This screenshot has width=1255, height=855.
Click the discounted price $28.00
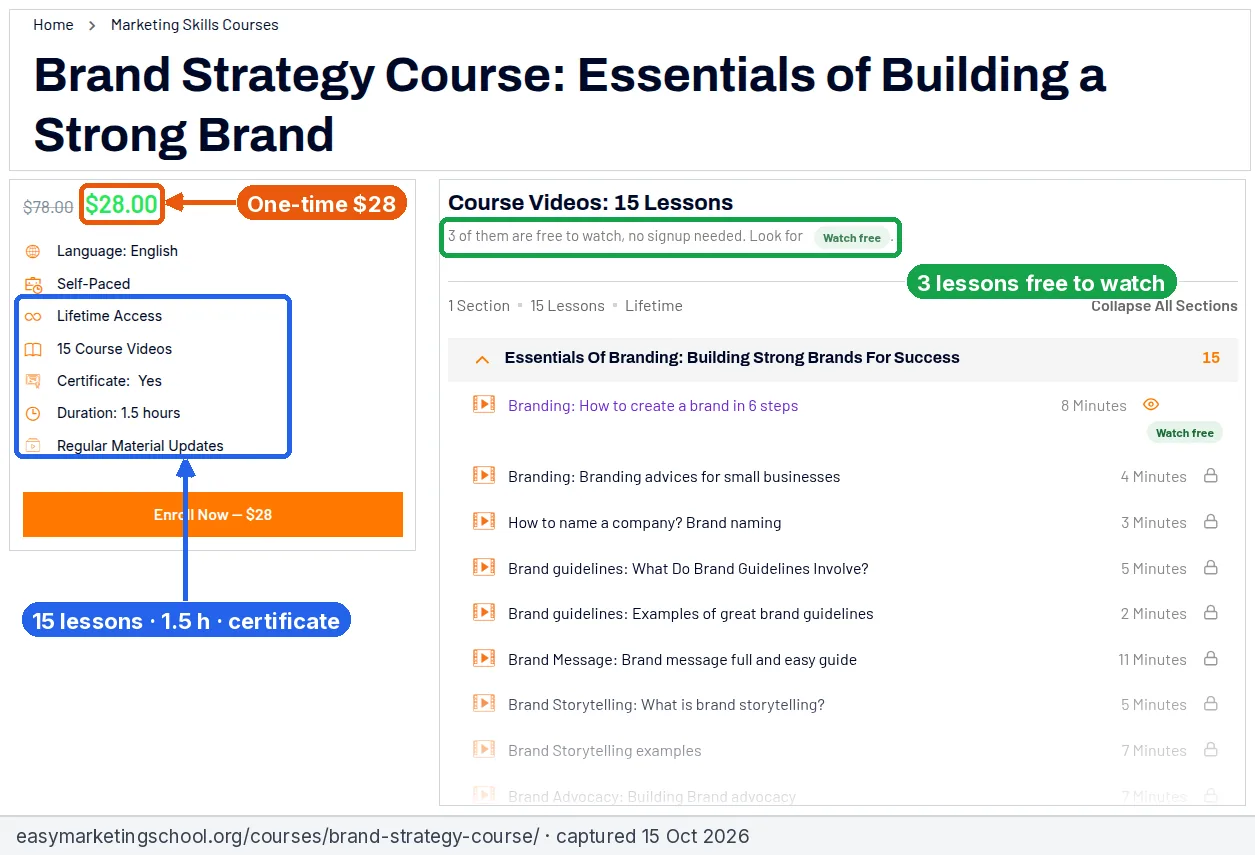[x=121, y=205]
